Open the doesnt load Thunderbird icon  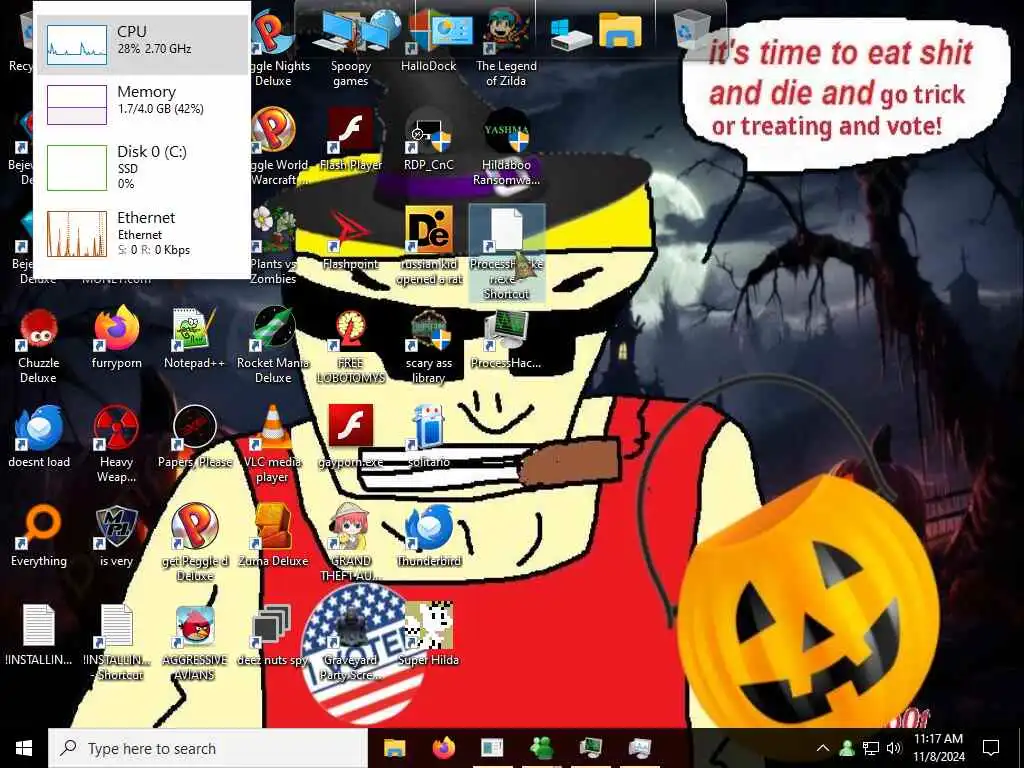(x=39, y=438)
